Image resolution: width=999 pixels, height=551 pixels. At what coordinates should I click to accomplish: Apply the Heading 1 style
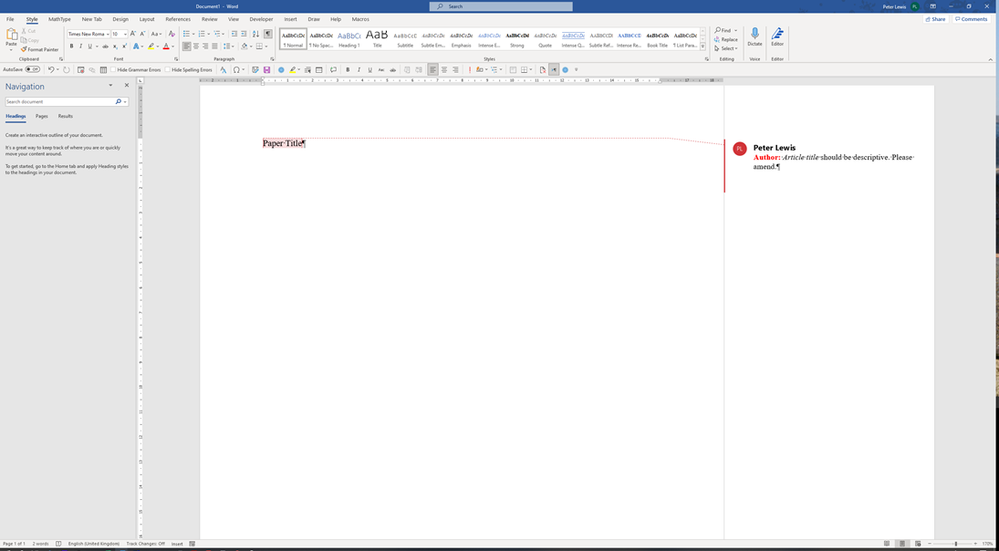pyautogui.click(x=349, y=39)
